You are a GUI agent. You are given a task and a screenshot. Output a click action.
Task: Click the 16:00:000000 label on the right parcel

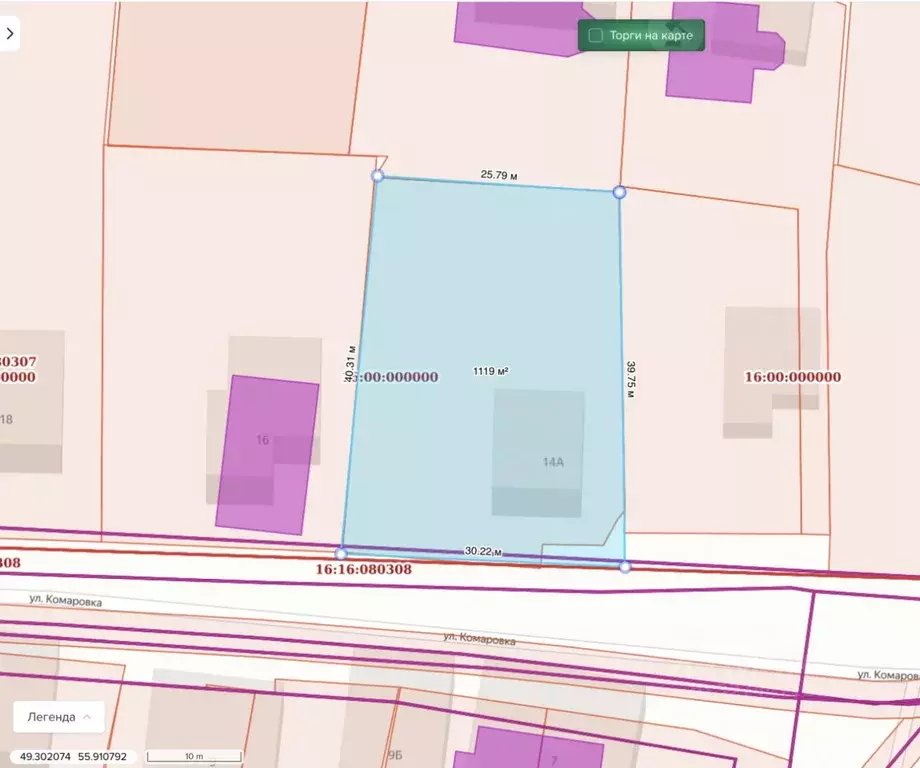coord(793,377)
